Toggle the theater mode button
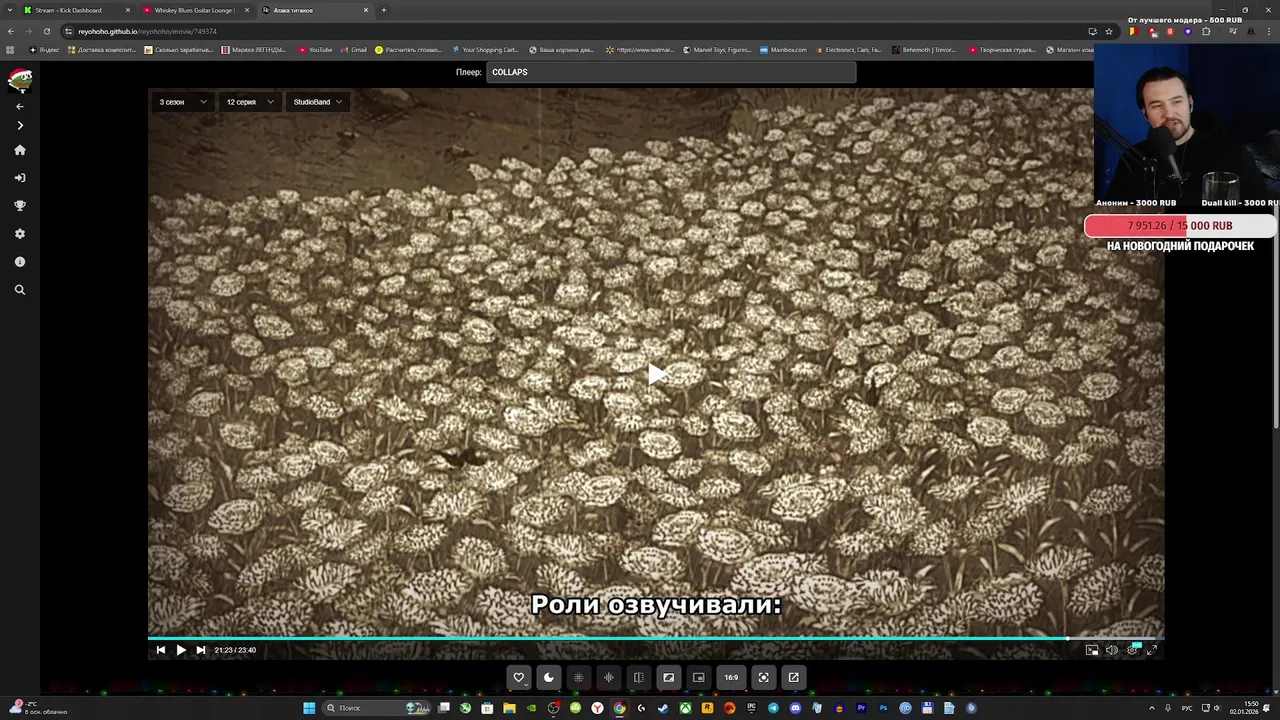The height and width of the screenshot is (720, 1280). click(x=668, y=677)
